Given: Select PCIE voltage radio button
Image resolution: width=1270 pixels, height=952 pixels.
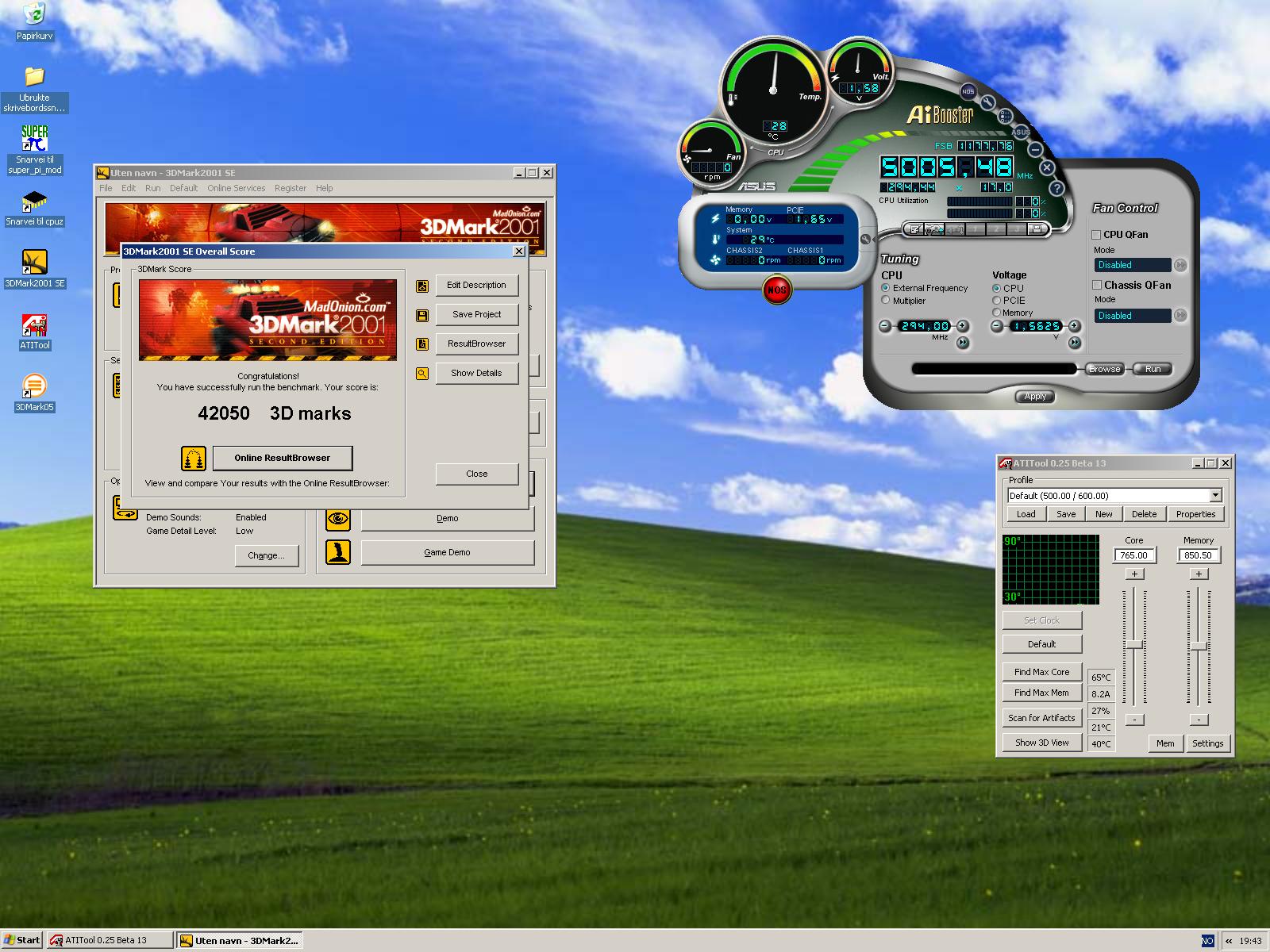Looking at the screenshot, I should 997,301.
